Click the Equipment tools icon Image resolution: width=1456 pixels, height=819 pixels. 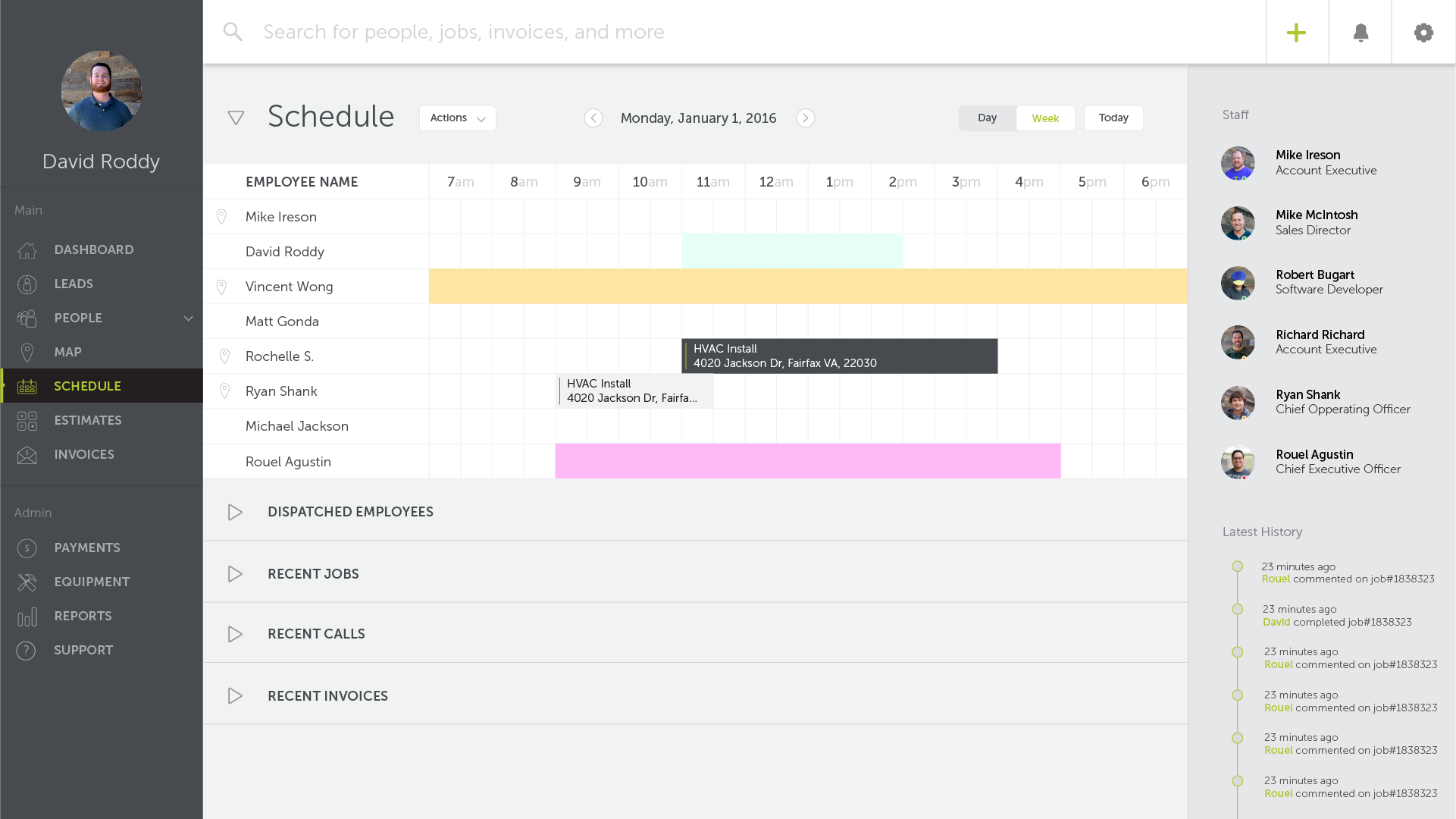[27, 582]
